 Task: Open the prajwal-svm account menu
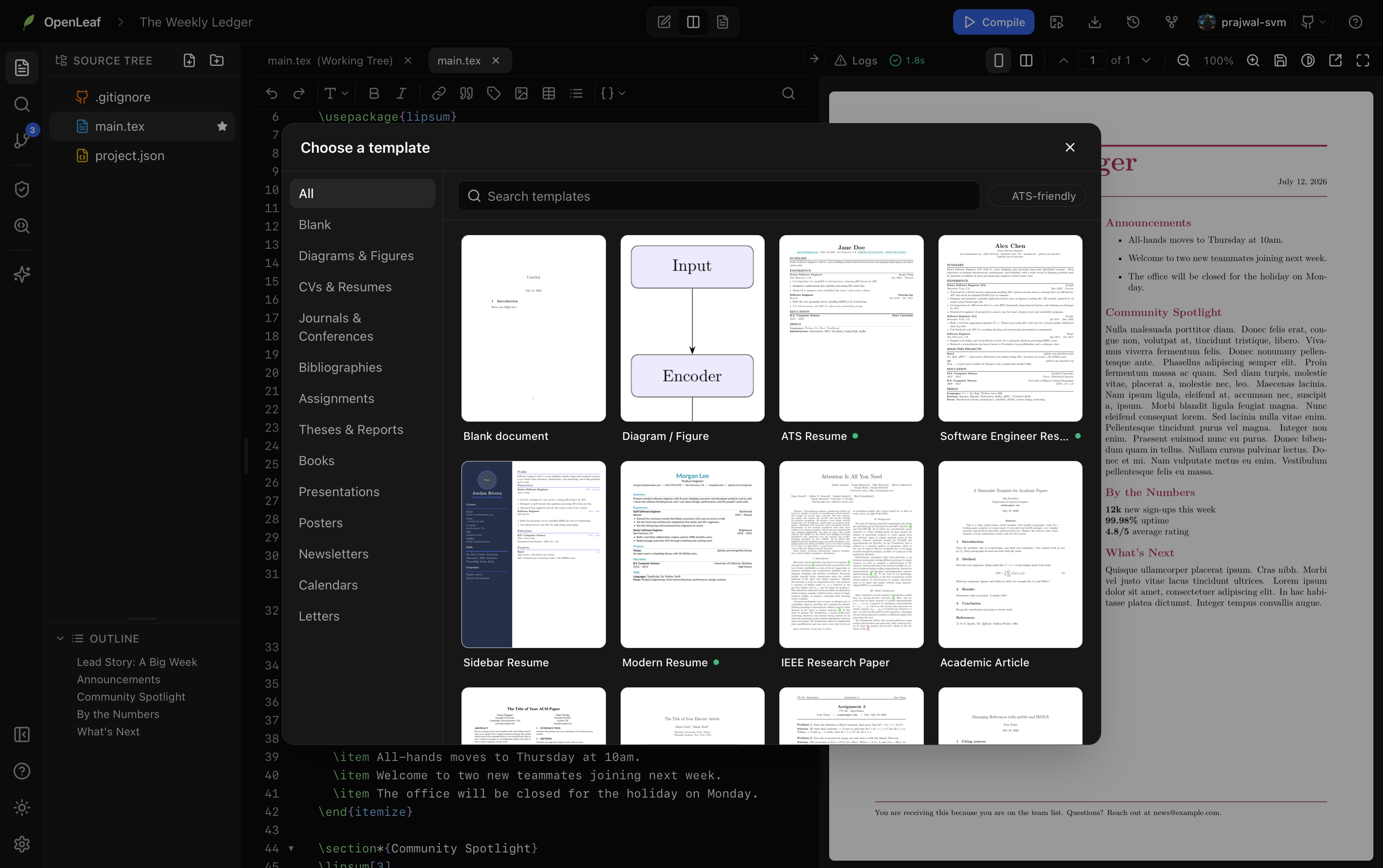pyautogui.click(x=1242, y=22)
